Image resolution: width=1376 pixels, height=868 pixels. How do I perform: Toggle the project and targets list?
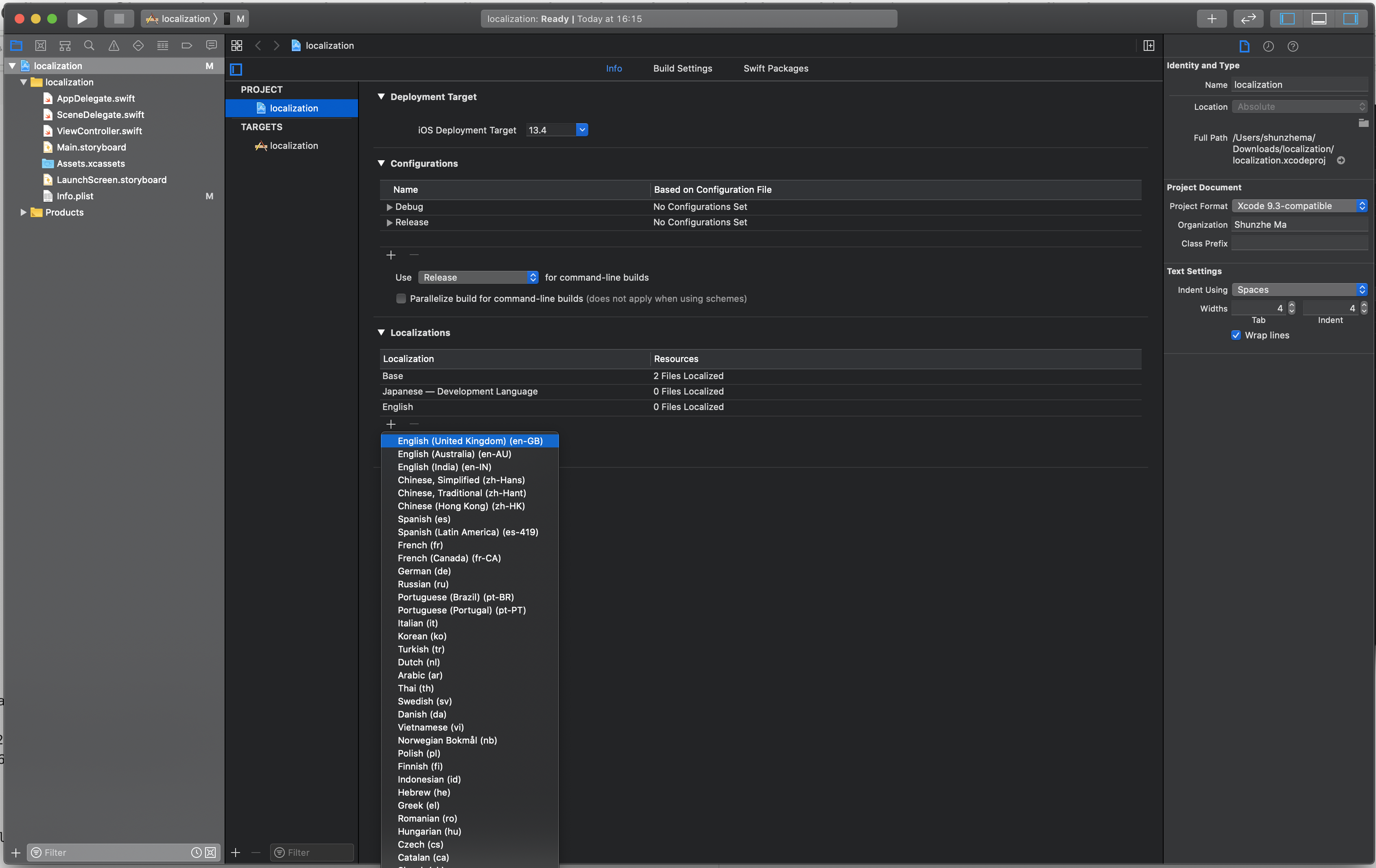coord(236,69)
